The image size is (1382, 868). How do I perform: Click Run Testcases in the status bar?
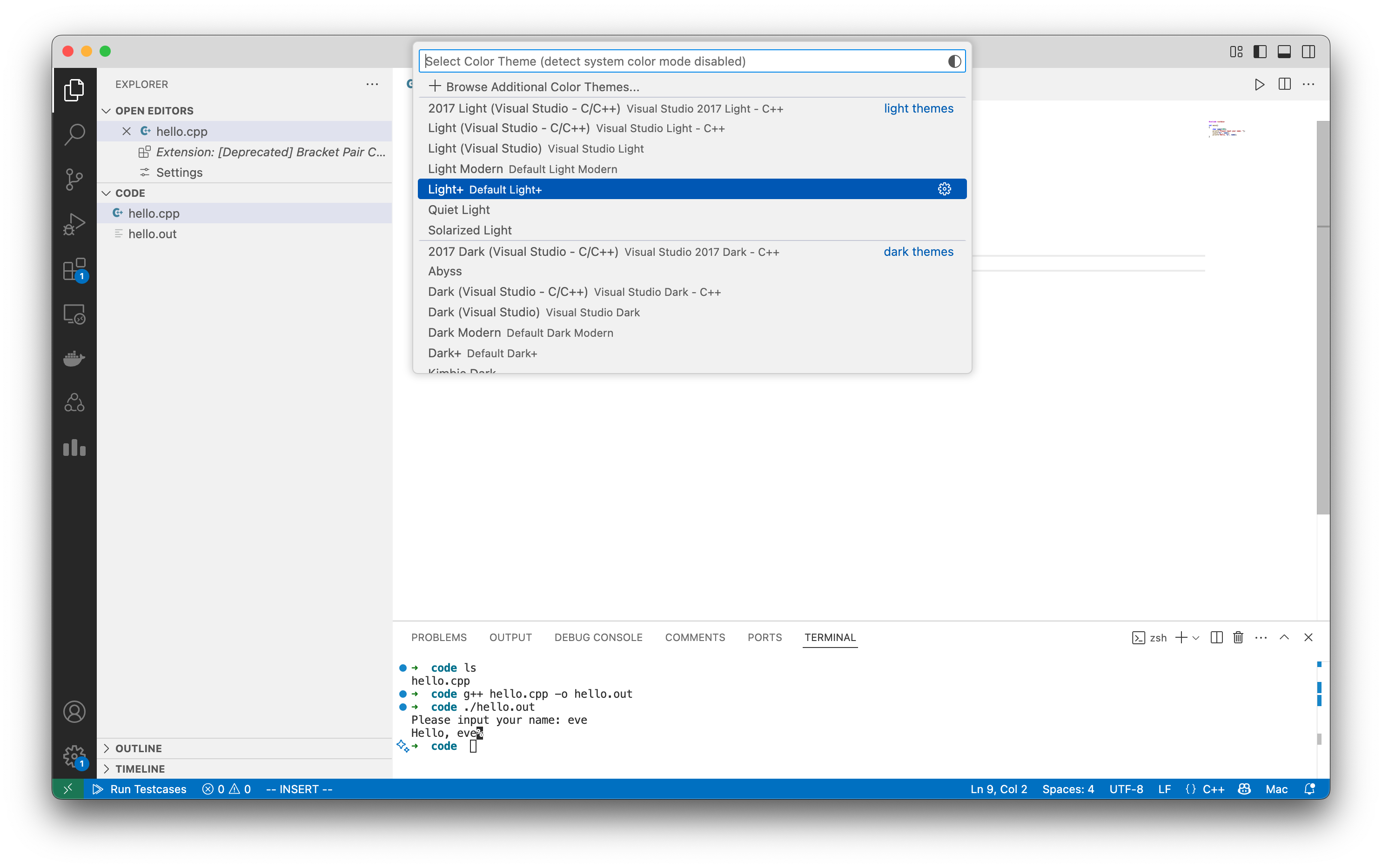140,789
